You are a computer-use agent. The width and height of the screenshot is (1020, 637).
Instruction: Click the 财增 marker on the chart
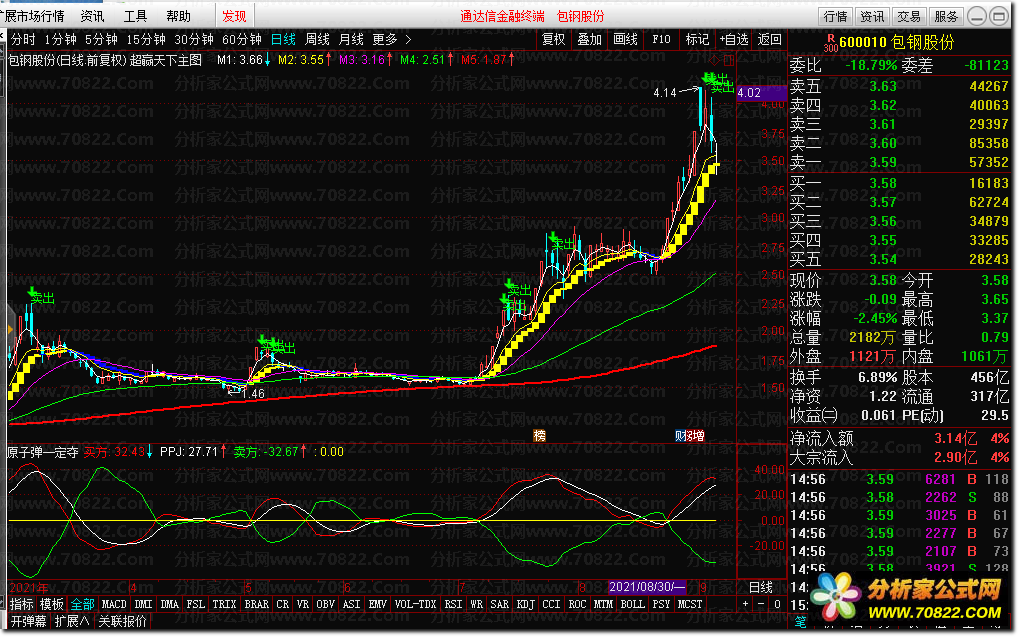[x=690, y=435]
